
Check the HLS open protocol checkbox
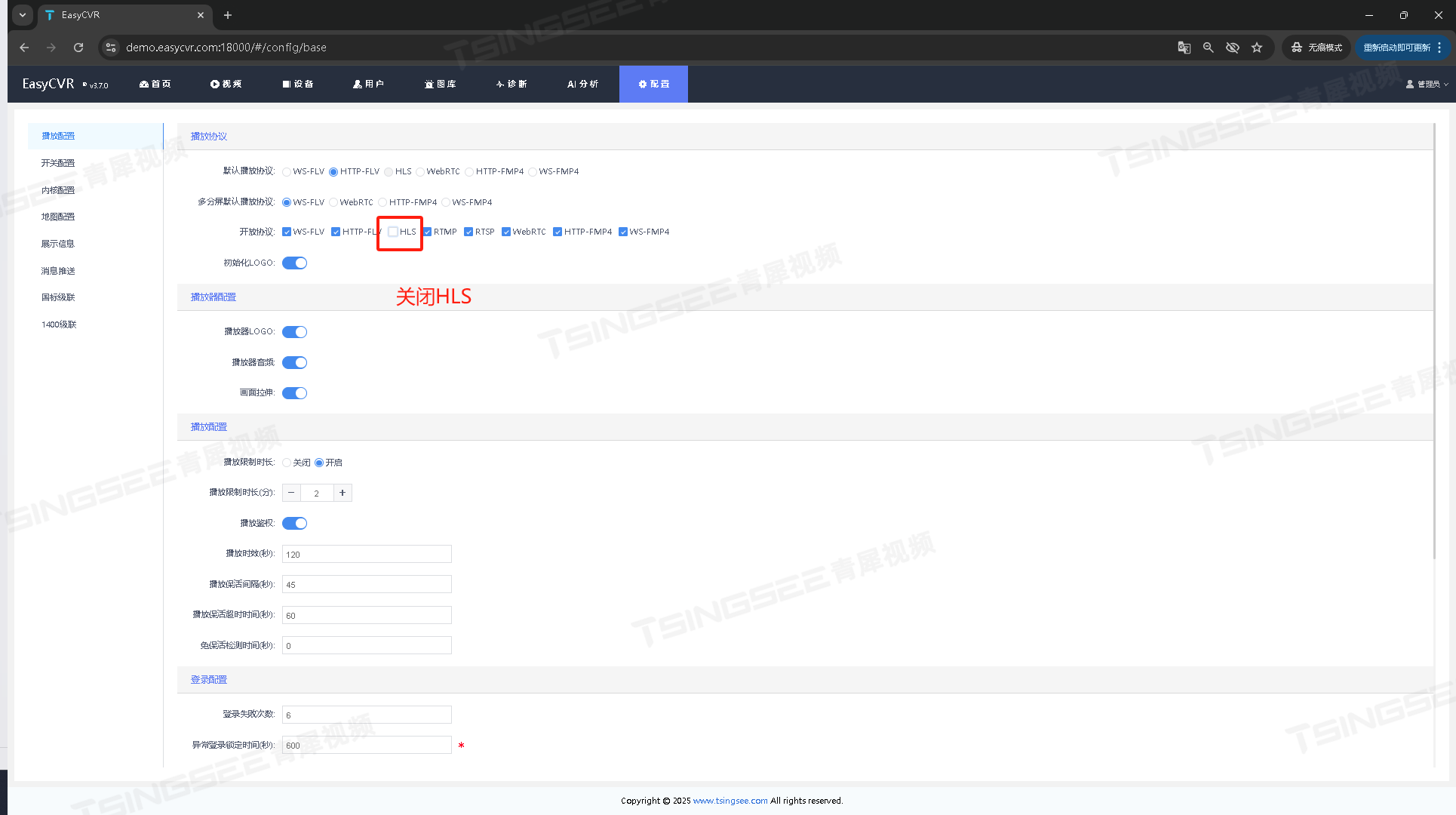tap(393, 232)
